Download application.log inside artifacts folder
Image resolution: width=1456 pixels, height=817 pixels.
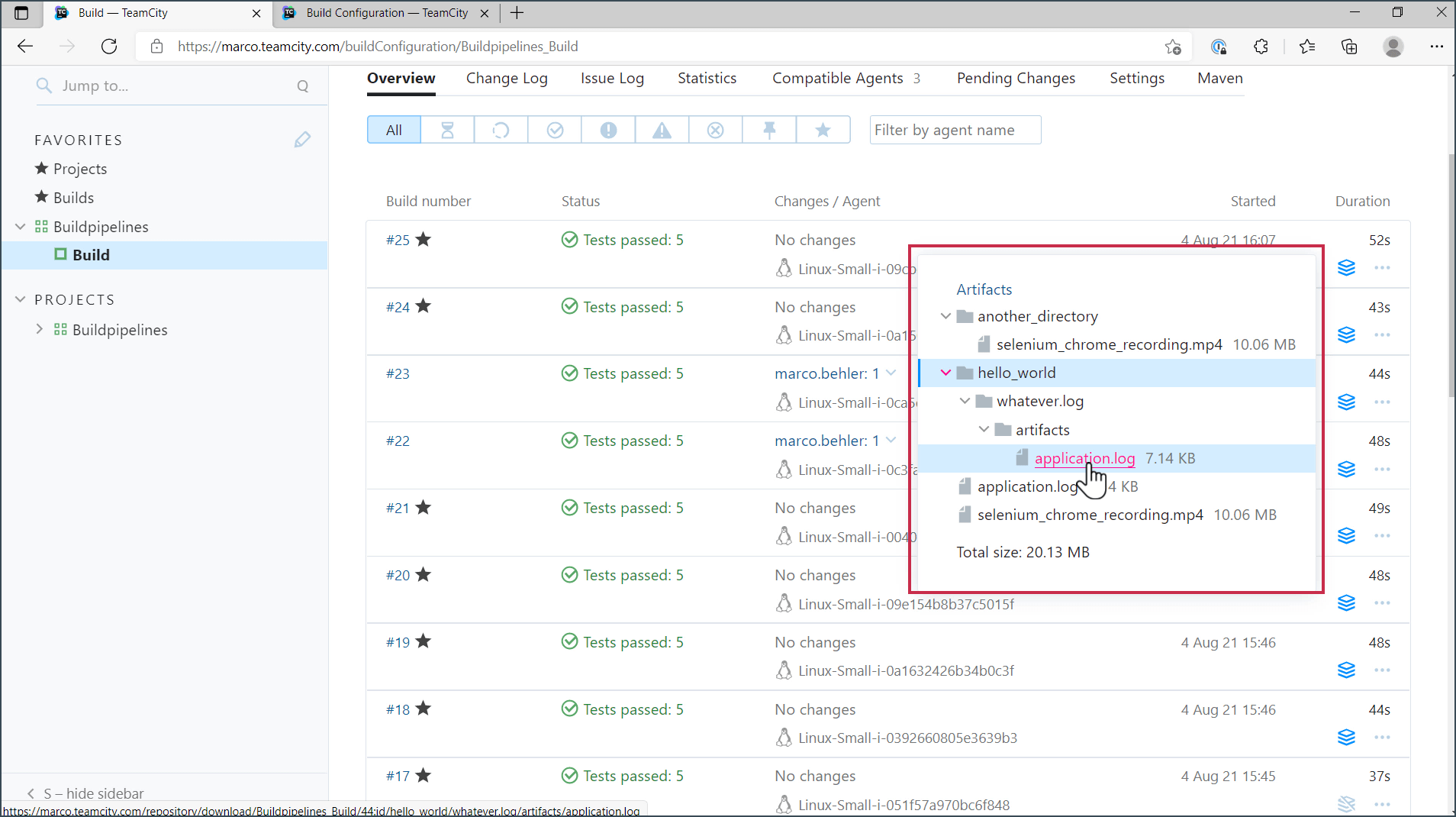tap(1084, 458)
